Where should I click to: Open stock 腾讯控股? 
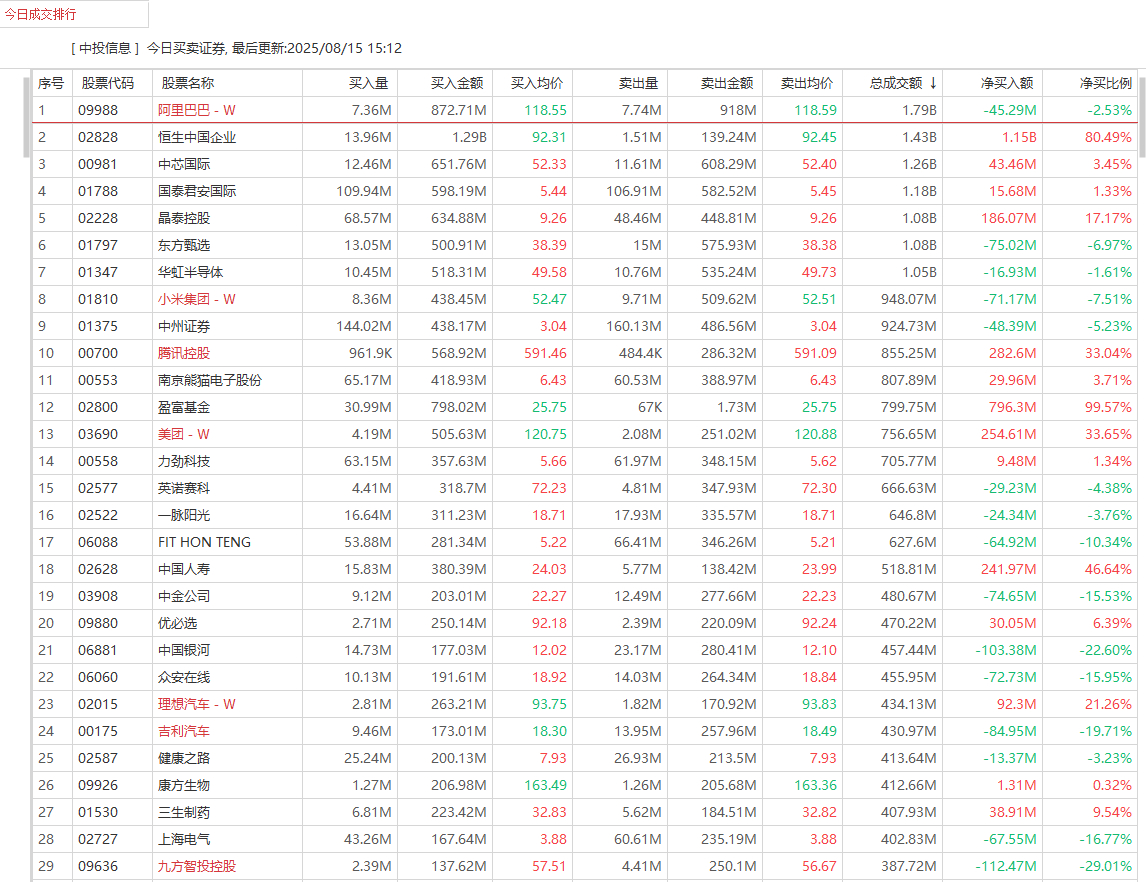pos(183,354)
